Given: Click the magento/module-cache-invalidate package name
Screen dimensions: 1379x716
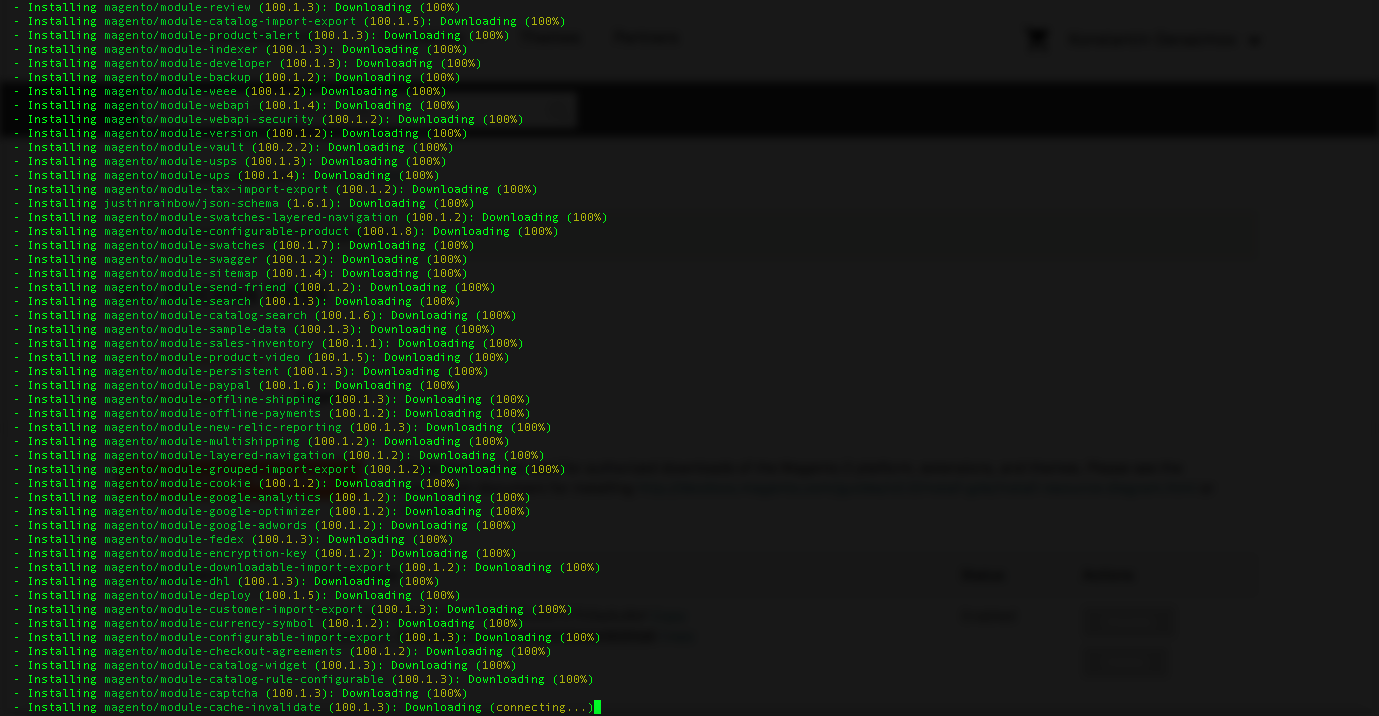Looking at the screenshot, I should point(212,707).
